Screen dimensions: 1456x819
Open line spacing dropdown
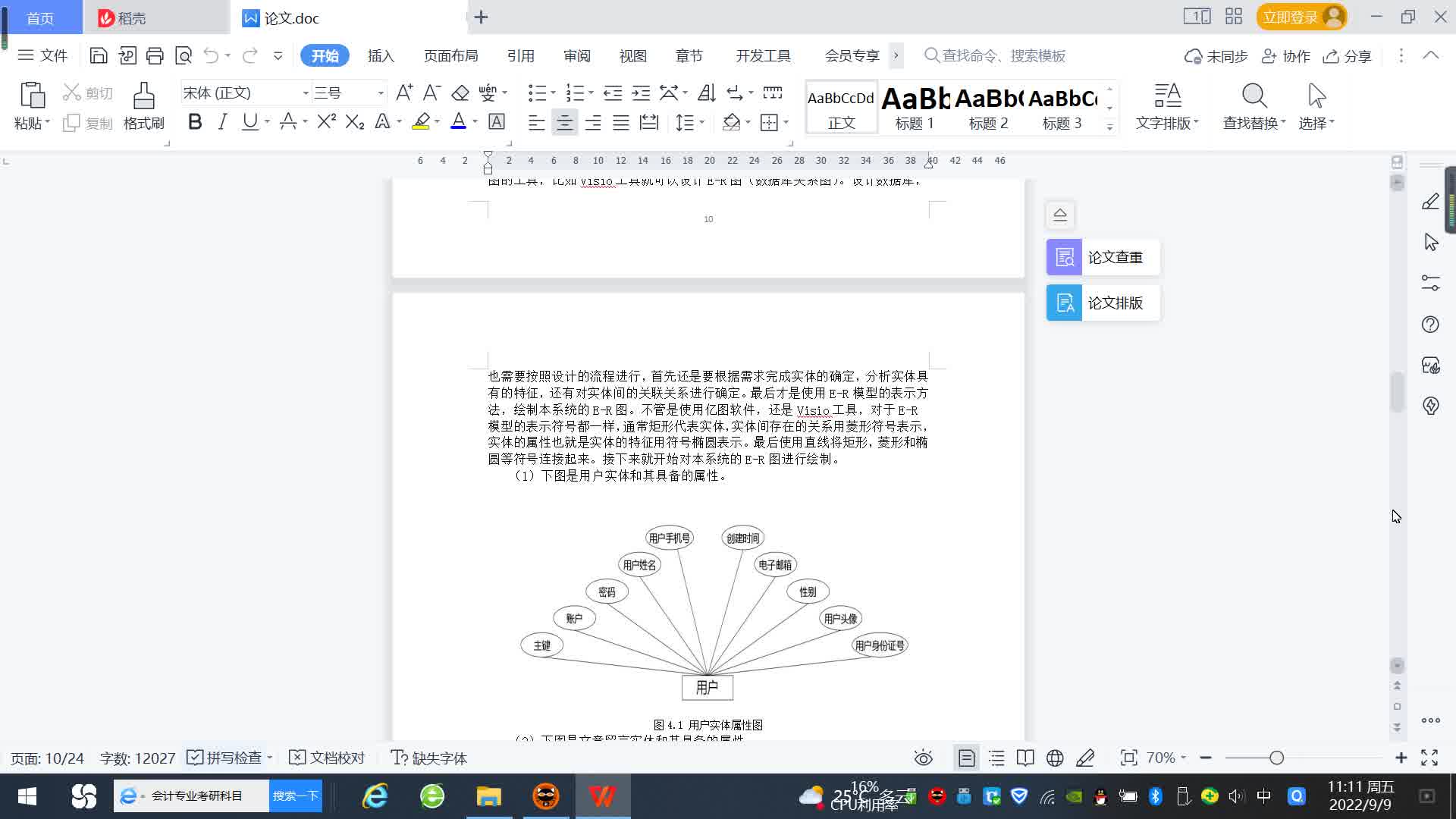coord(690,122)
